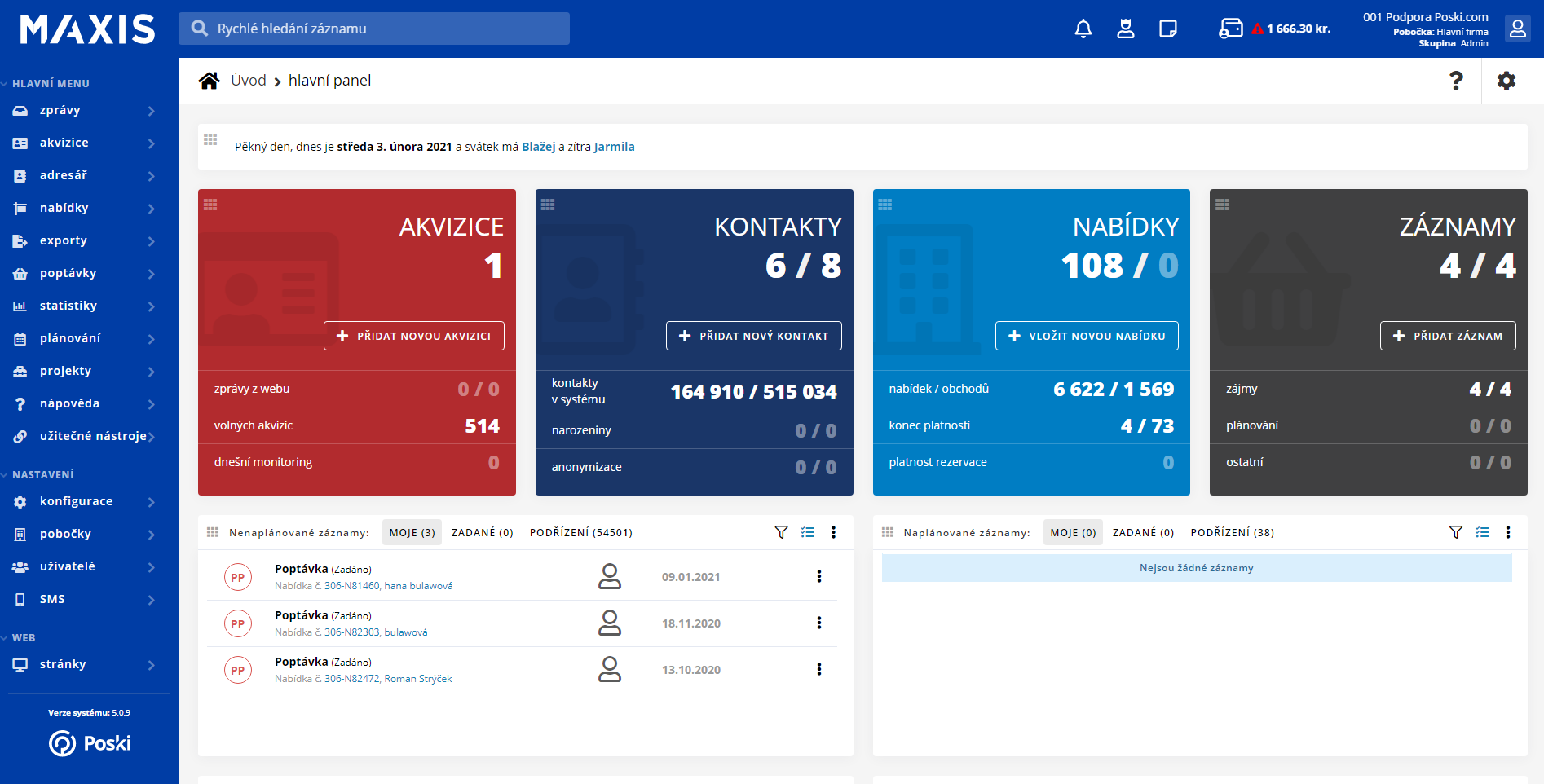Click the home icon in breadcrumb
This screenshot has height=784, width=1544.
coord(210,81)
